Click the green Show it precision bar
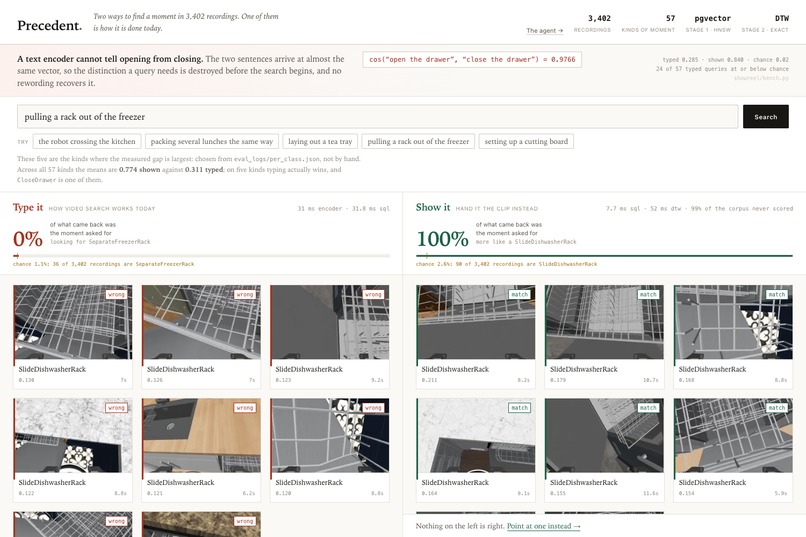 point(604,255)
